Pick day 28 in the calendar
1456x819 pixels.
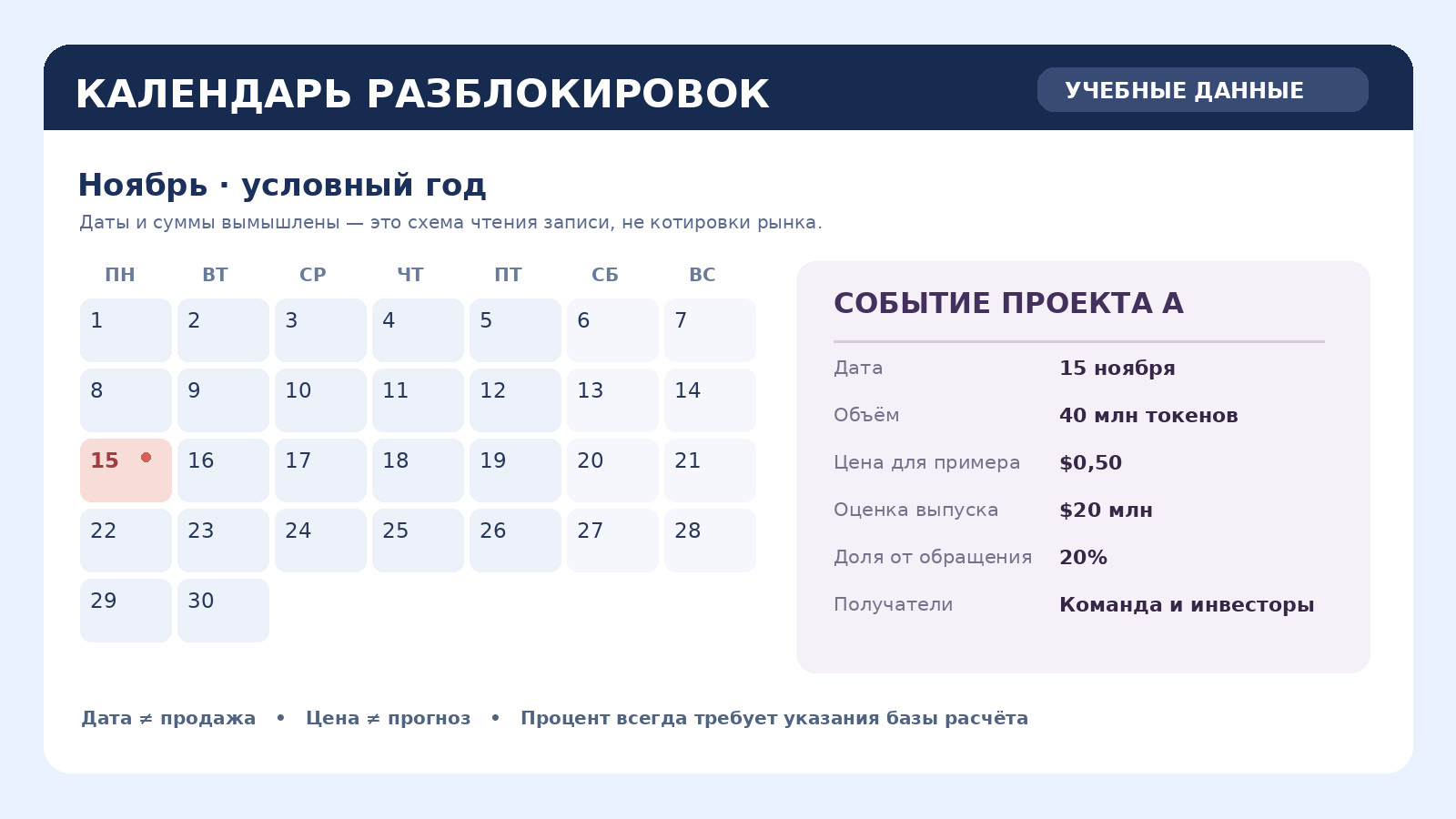coord(710,541)
